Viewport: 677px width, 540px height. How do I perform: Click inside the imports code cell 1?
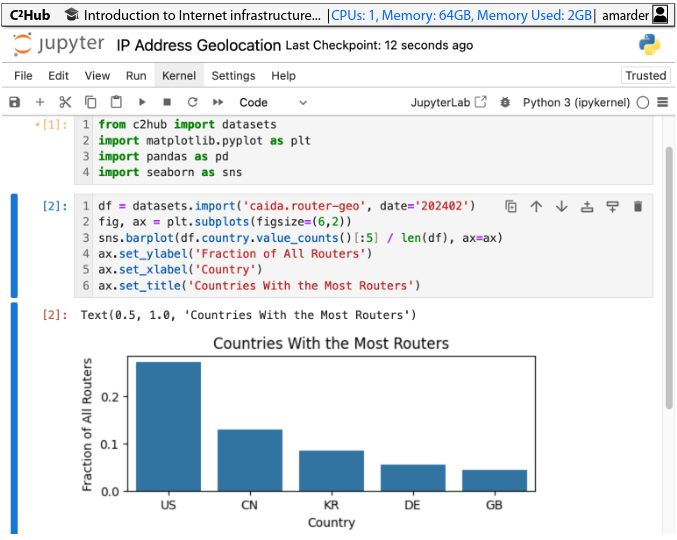pos(363,148)
